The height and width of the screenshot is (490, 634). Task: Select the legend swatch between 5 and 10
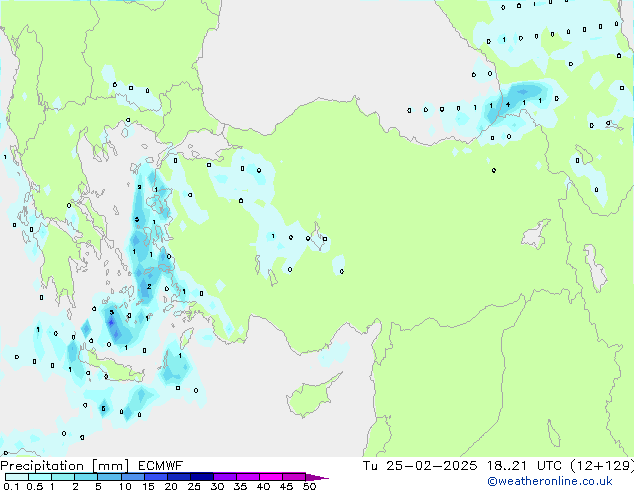[109, 477]
